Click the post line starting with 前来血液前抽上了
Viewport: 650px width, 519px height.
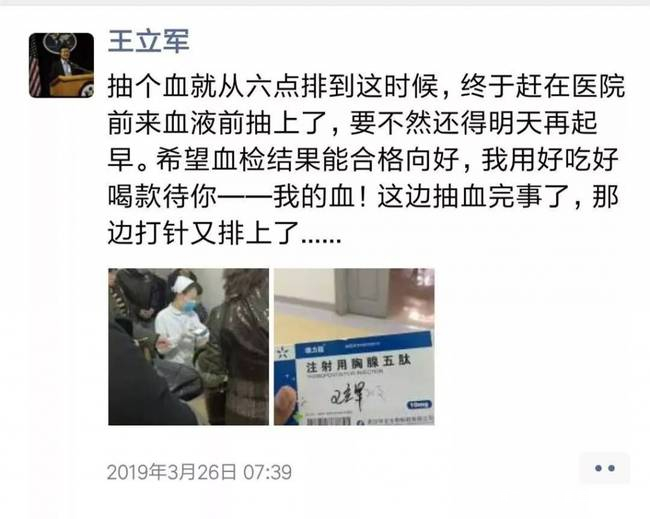(352, 123)
